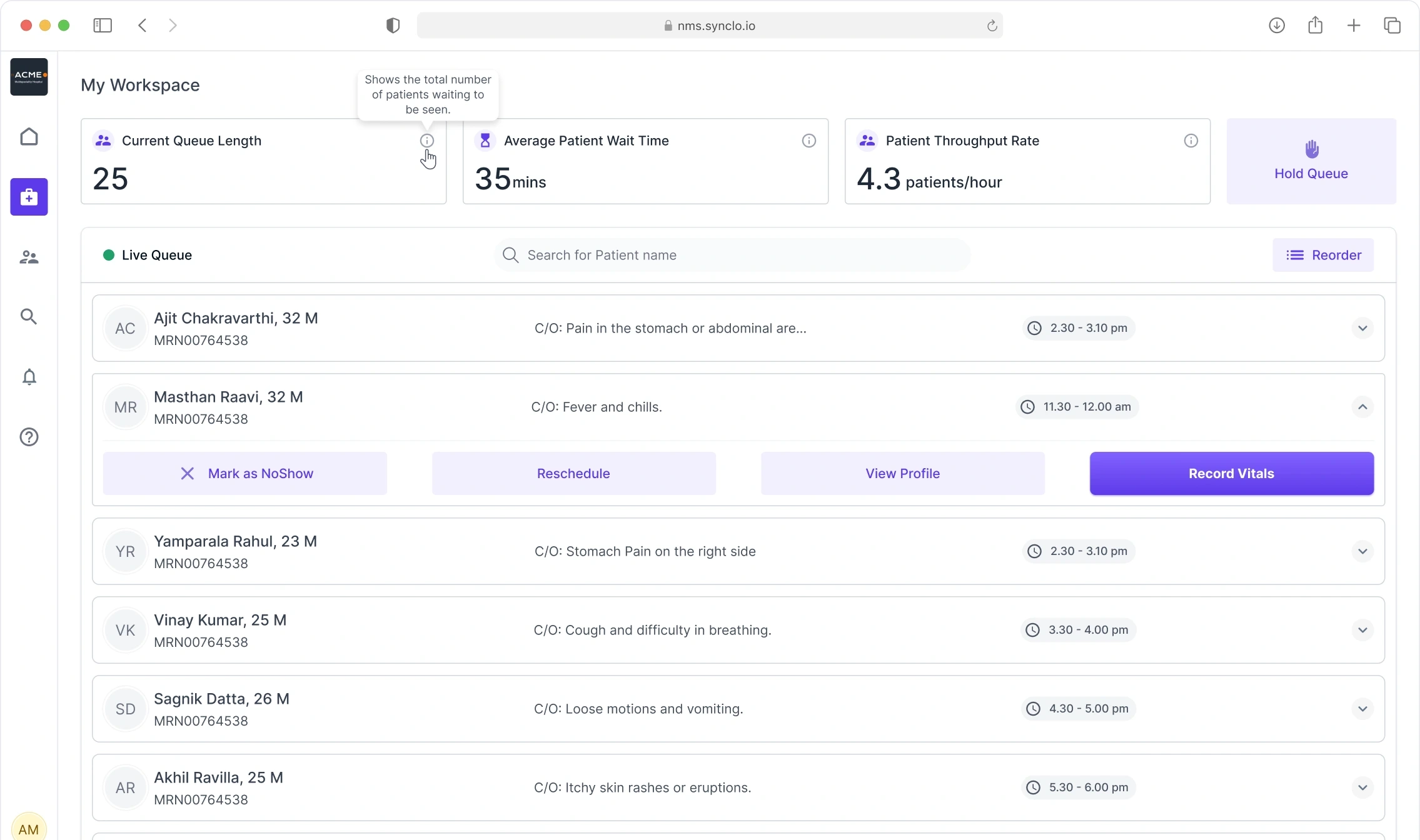Open browser downloads icon
Image resolution: width=1420 pixels, height=840 pixels.
(x=1277, y=26)
